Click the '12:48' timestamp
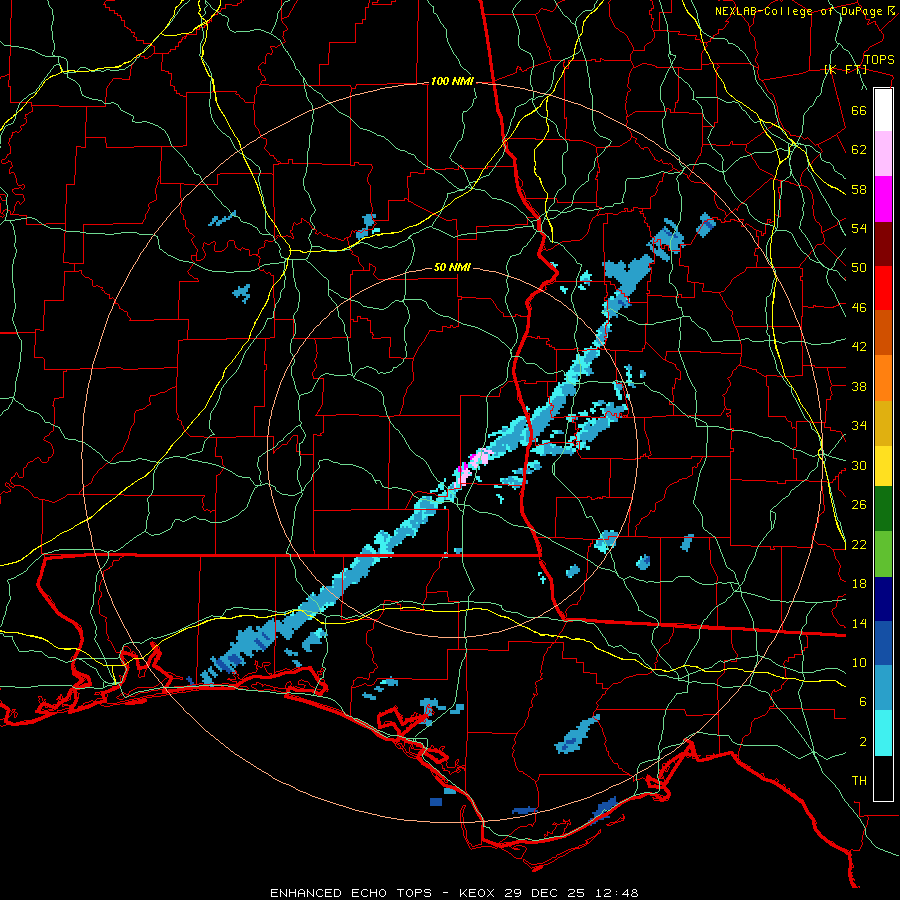 (x=616, y=893)
